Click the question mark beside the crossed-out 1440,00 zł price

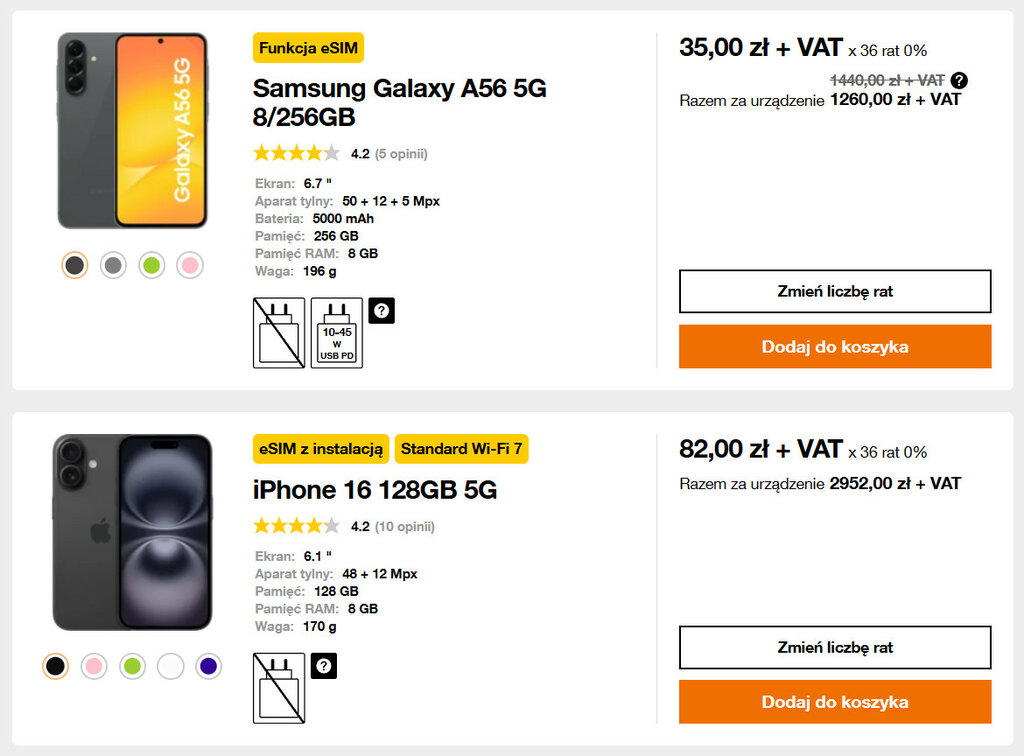click(959, 80)
